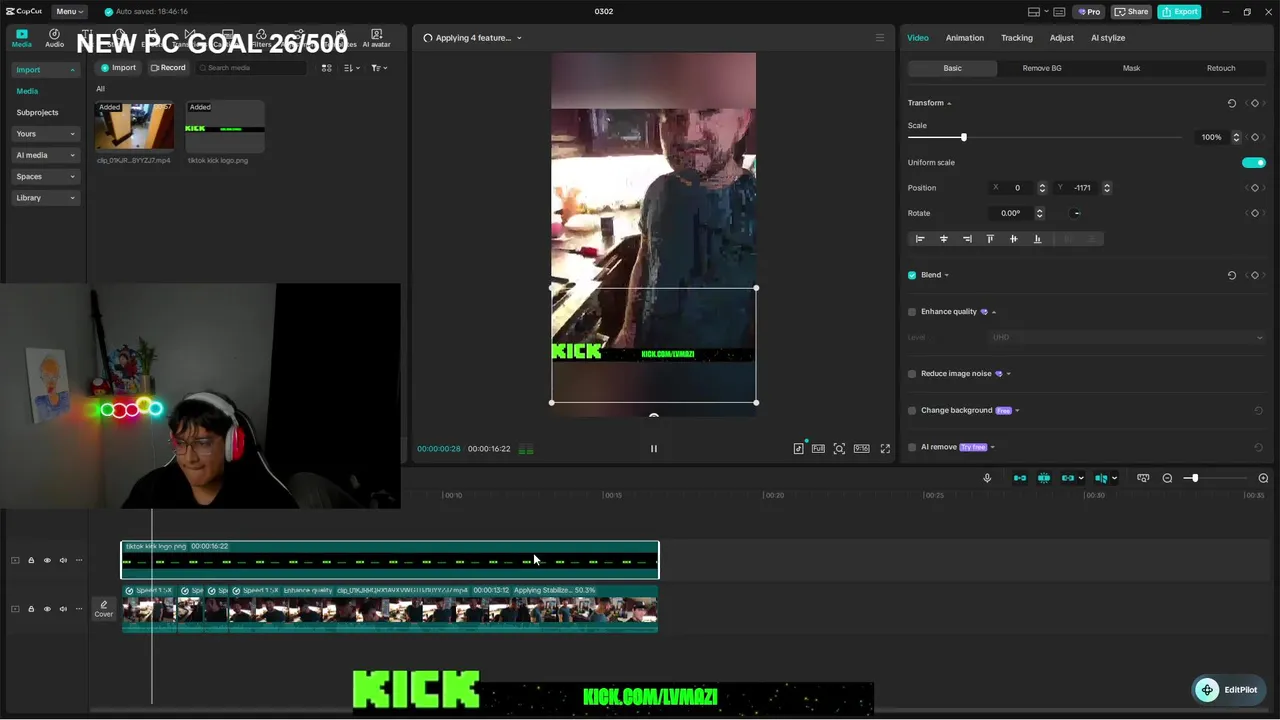
Task: Click the timeline microphone record icon
Action: point(987,478)
